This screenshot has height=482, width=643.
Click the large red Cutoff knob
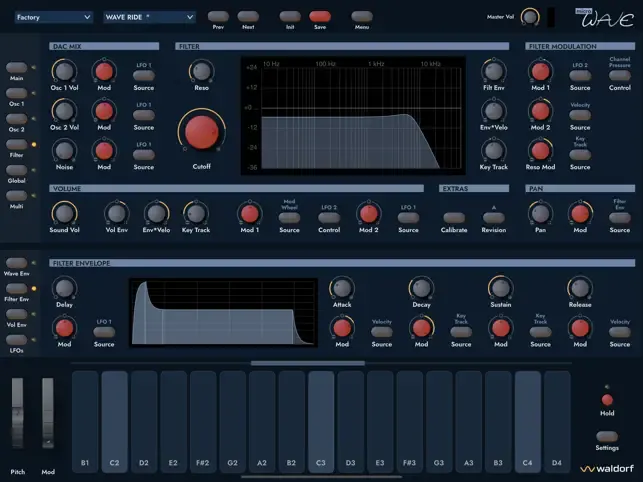click(201, 132)
